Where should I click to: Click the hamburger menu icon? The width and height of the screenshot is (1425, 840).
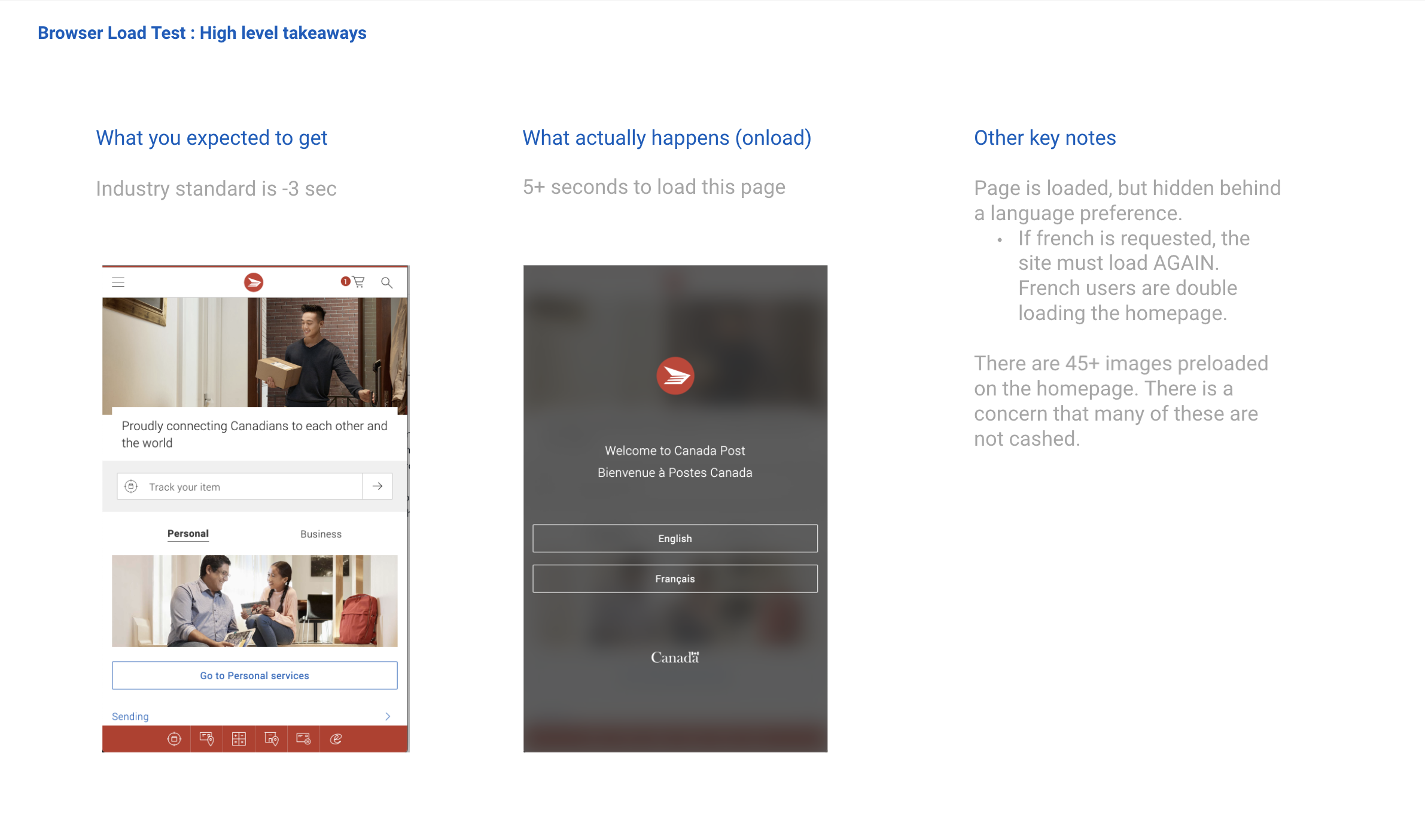point(118,282)
